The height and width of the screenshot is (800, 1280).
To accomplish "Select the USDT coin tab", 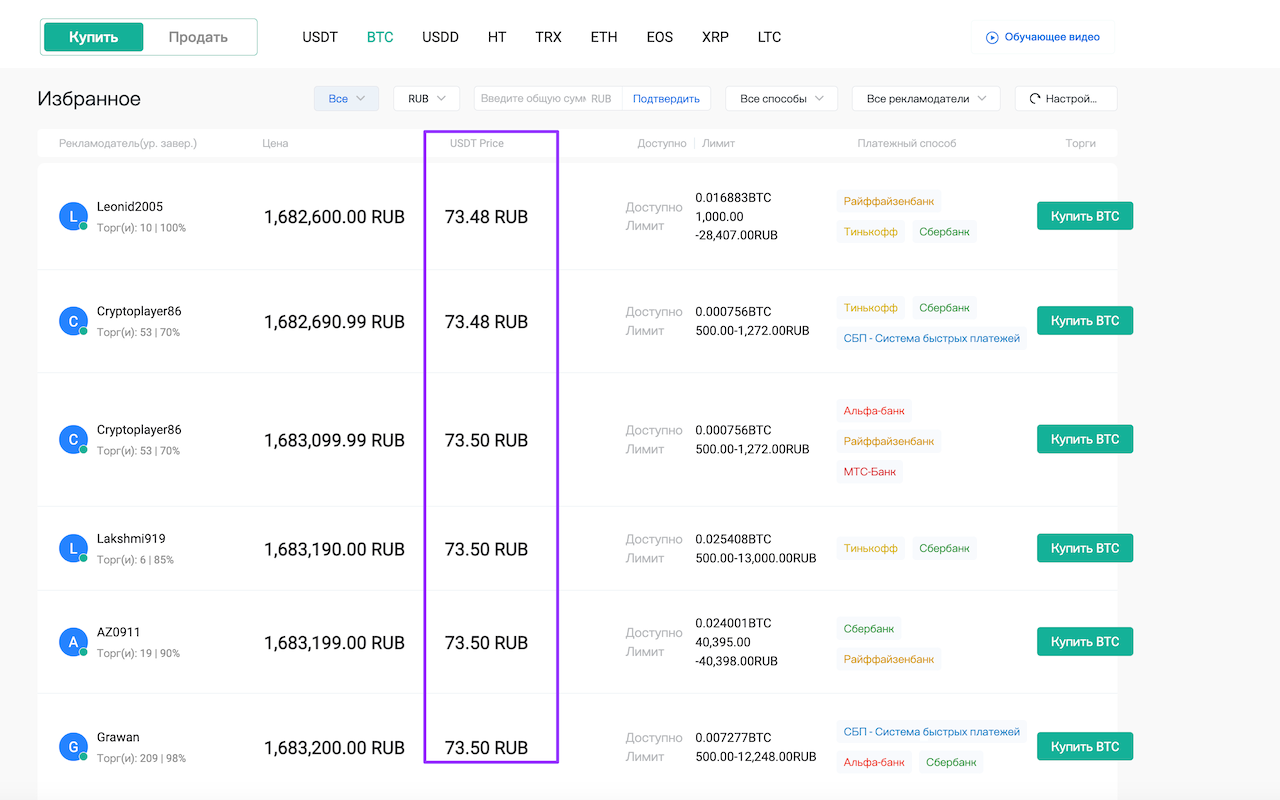I will 320,37.
